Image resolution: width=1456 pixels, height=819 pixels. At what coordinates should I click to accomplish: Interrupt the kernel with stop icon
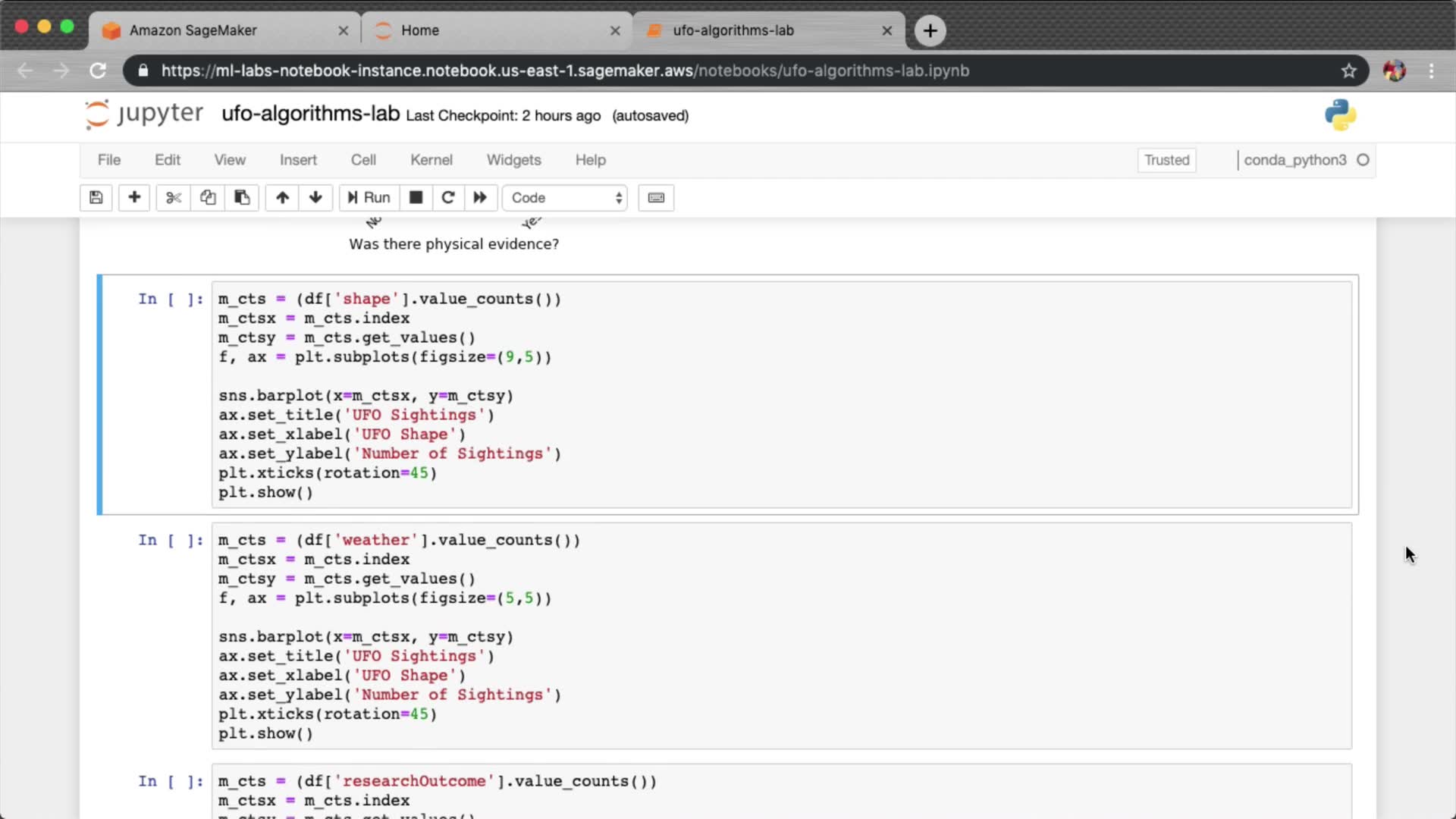[x=416, y=198]
